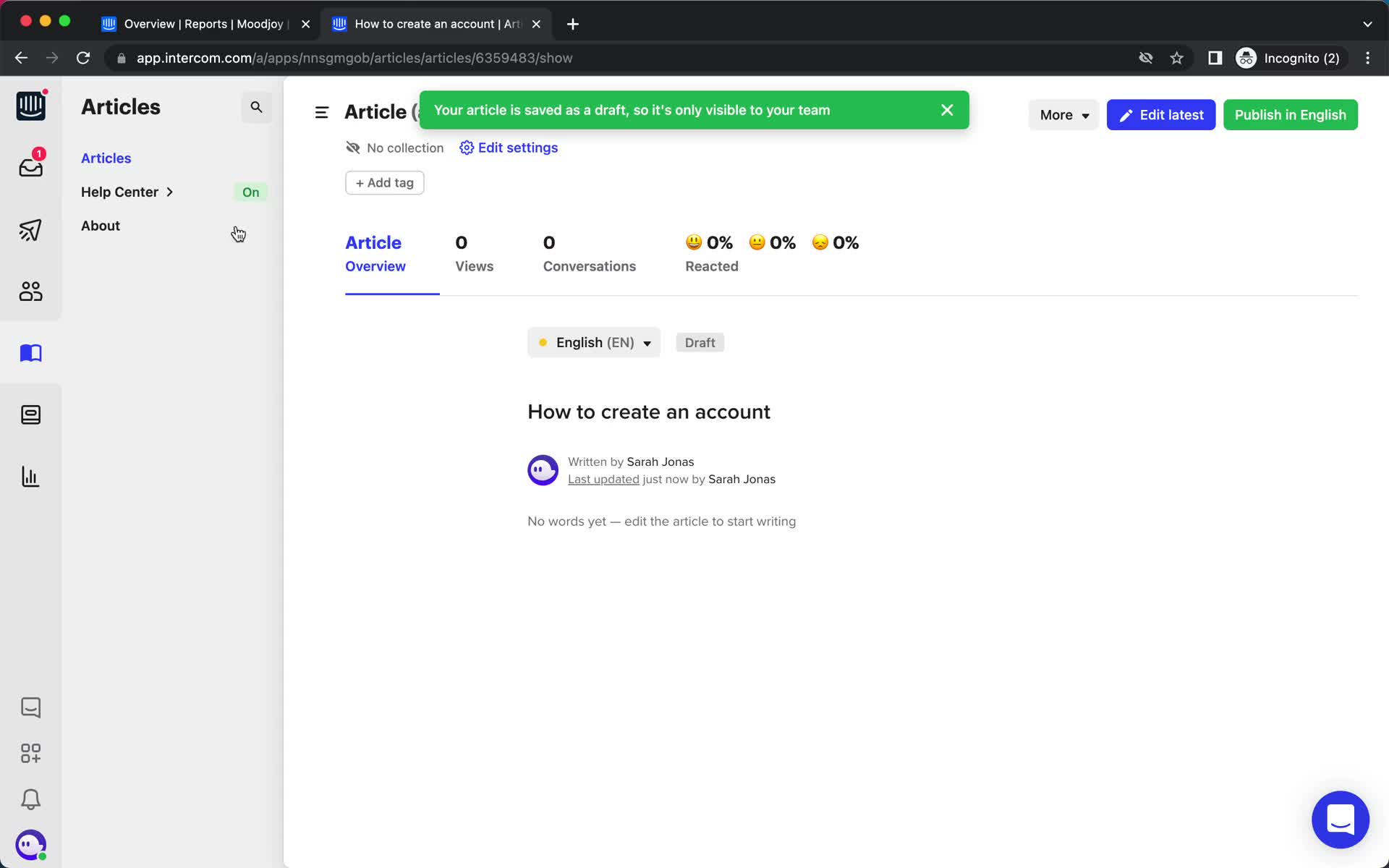Screen dimensions: 1389x868
Task: Click Publish in English button
Action: tap(1290, 115)
